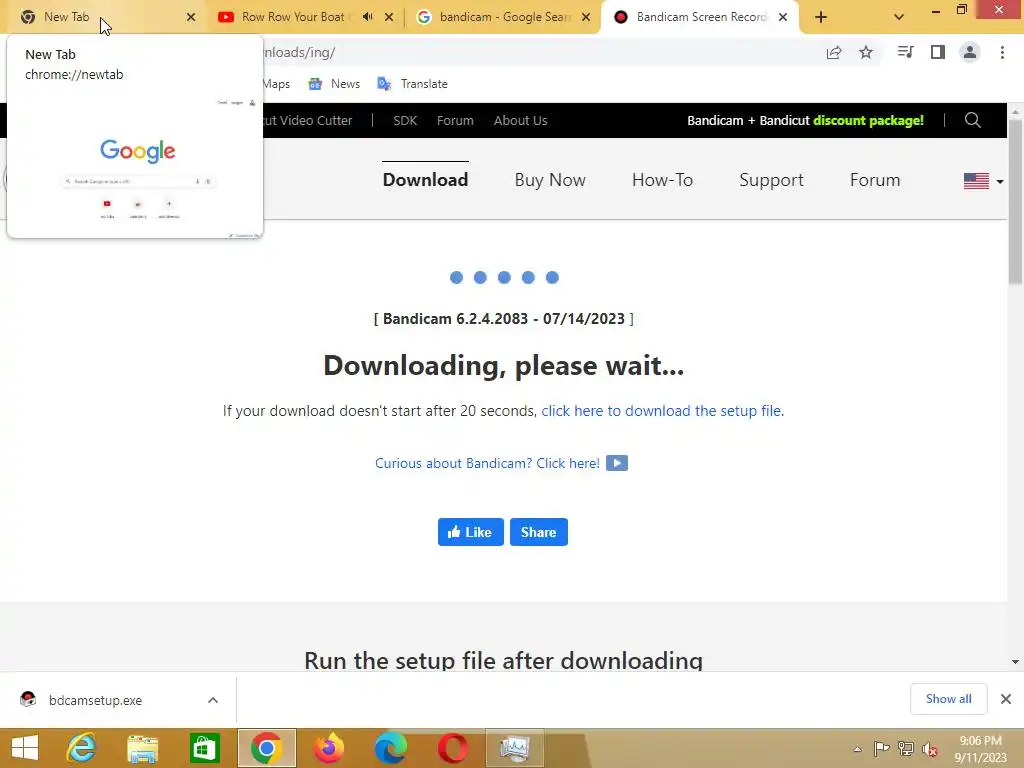Open the network tray icon
The height and width of the screenshot is (768, 1024).
[906, 749]
